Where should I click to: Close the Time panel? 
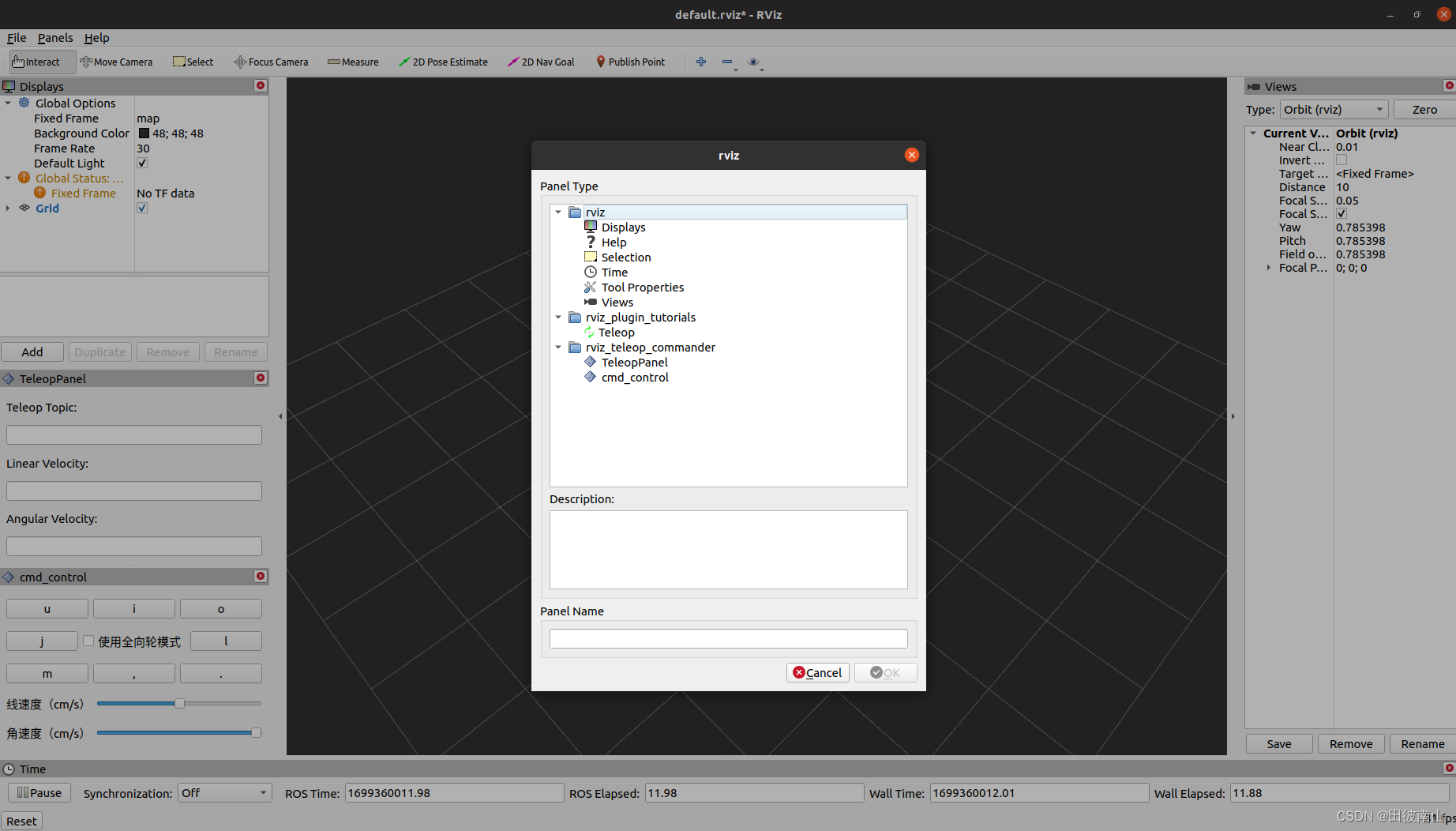[x=1449, y=768]
